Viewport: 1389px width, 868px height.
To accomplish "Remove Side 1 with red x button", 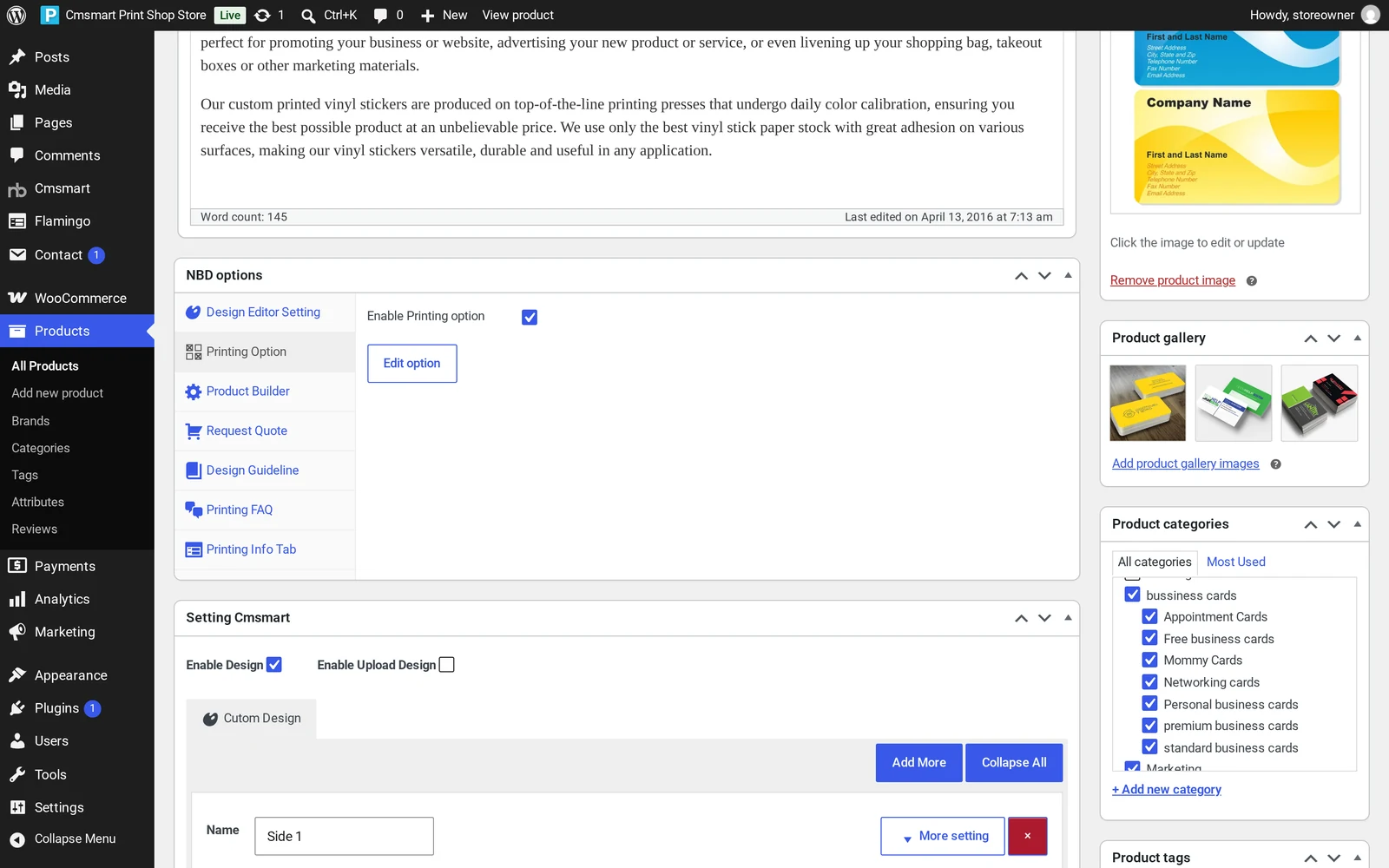I will (x=1028, y=837).
